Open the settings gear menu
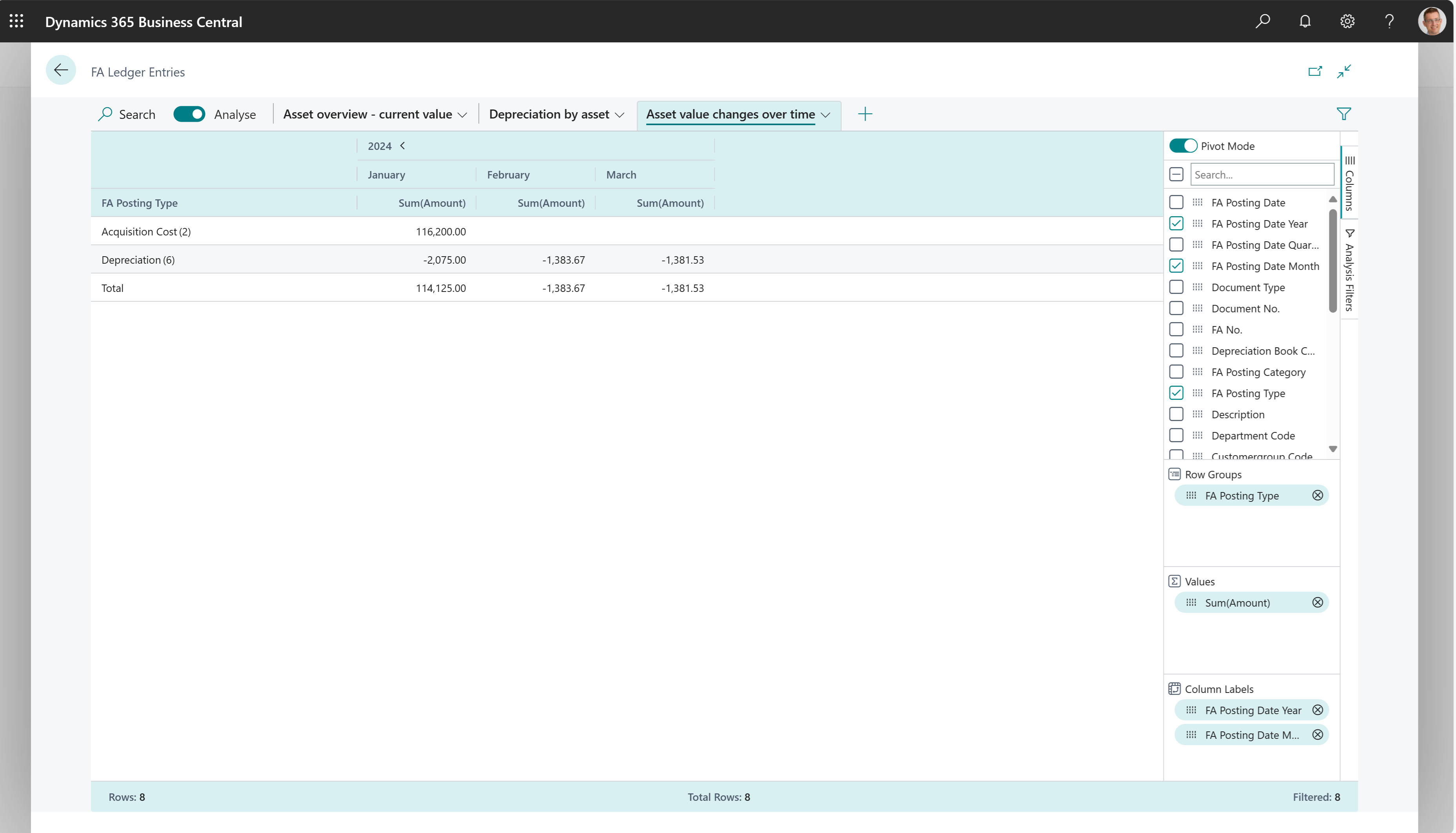This screenshot has height=833, width=1456. [1347, 21]
